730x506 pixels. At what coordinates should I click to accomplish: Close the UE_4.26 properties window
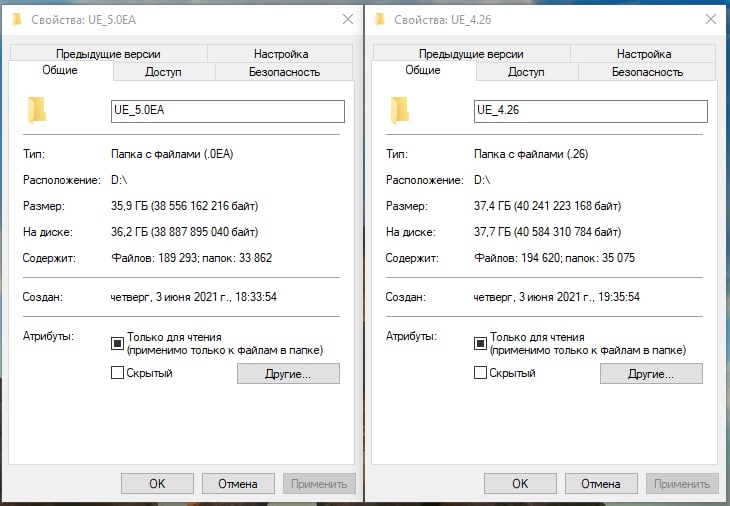pyautogui.click(x=710, y=19)
